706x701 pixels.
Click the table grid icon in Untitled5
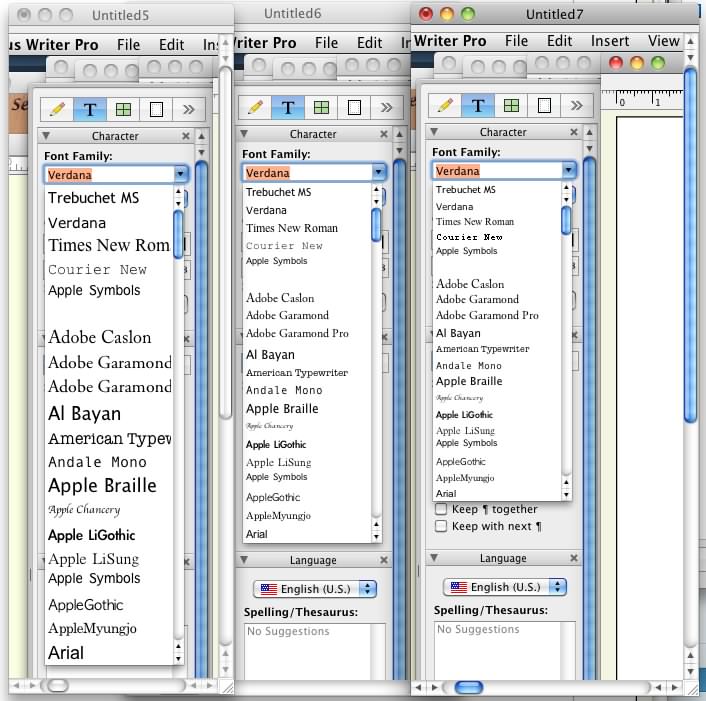coord(123,109)
